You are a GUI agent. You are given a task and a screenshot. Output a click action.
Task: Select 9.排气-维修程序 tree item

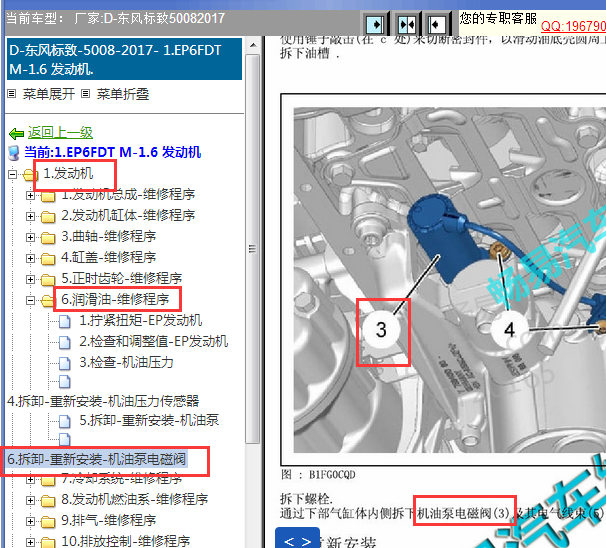tap(109, 520)
